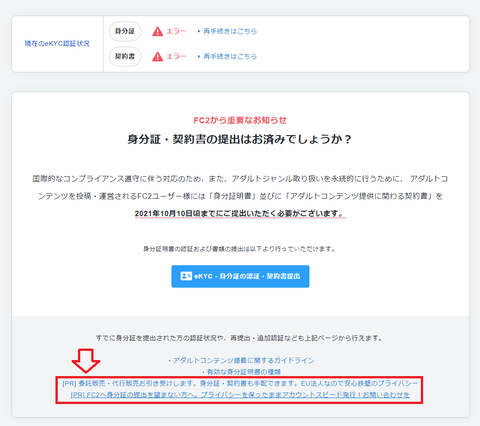Open 再手続きはこちら link for 身分証

point(230,31)
